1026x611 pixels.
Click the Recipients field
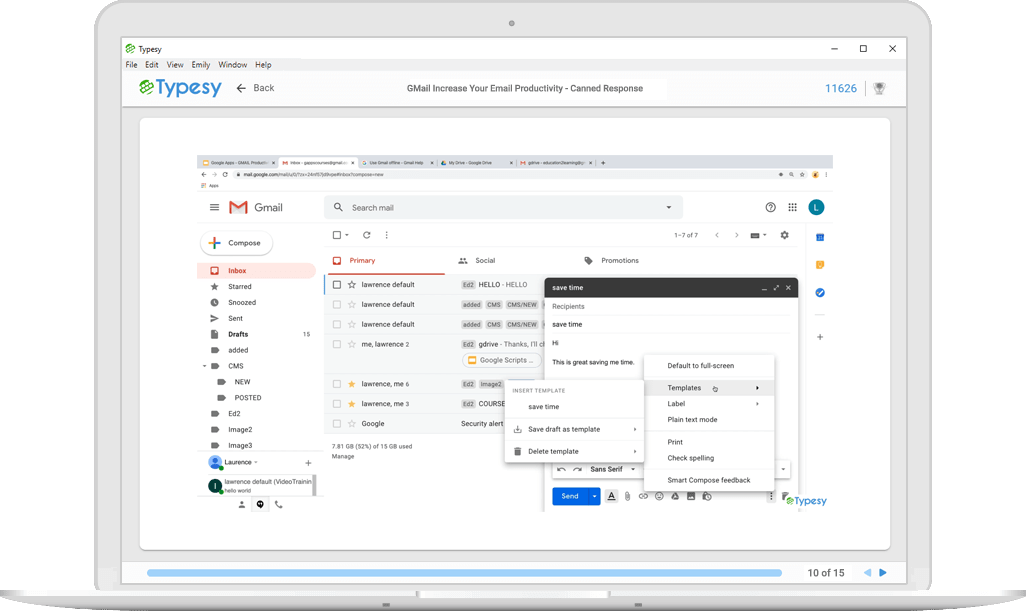669,306
